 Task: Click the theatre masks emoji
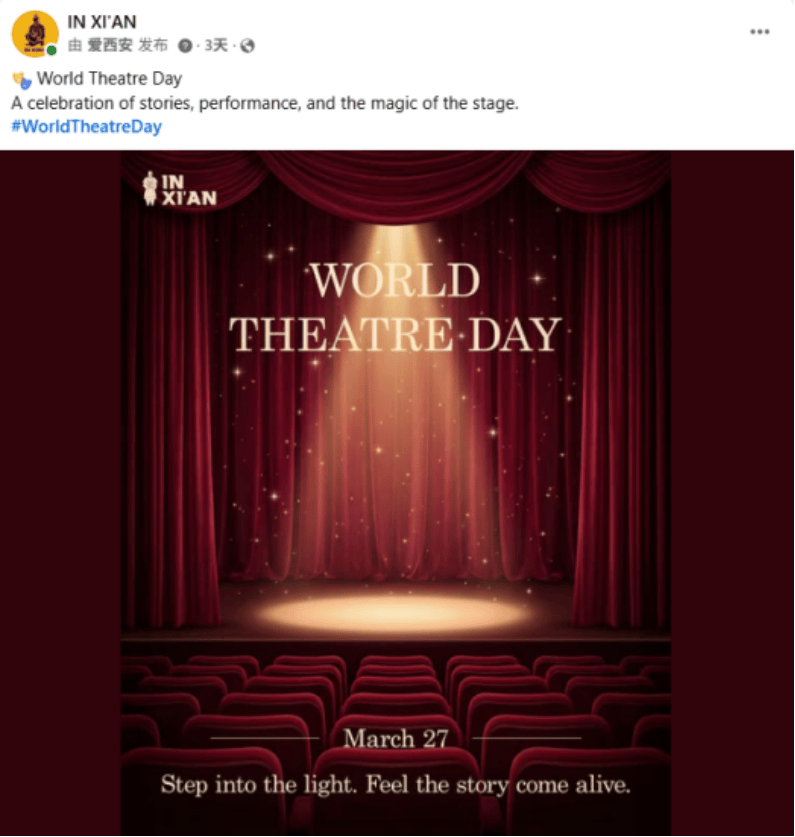(x=22, y=79)
